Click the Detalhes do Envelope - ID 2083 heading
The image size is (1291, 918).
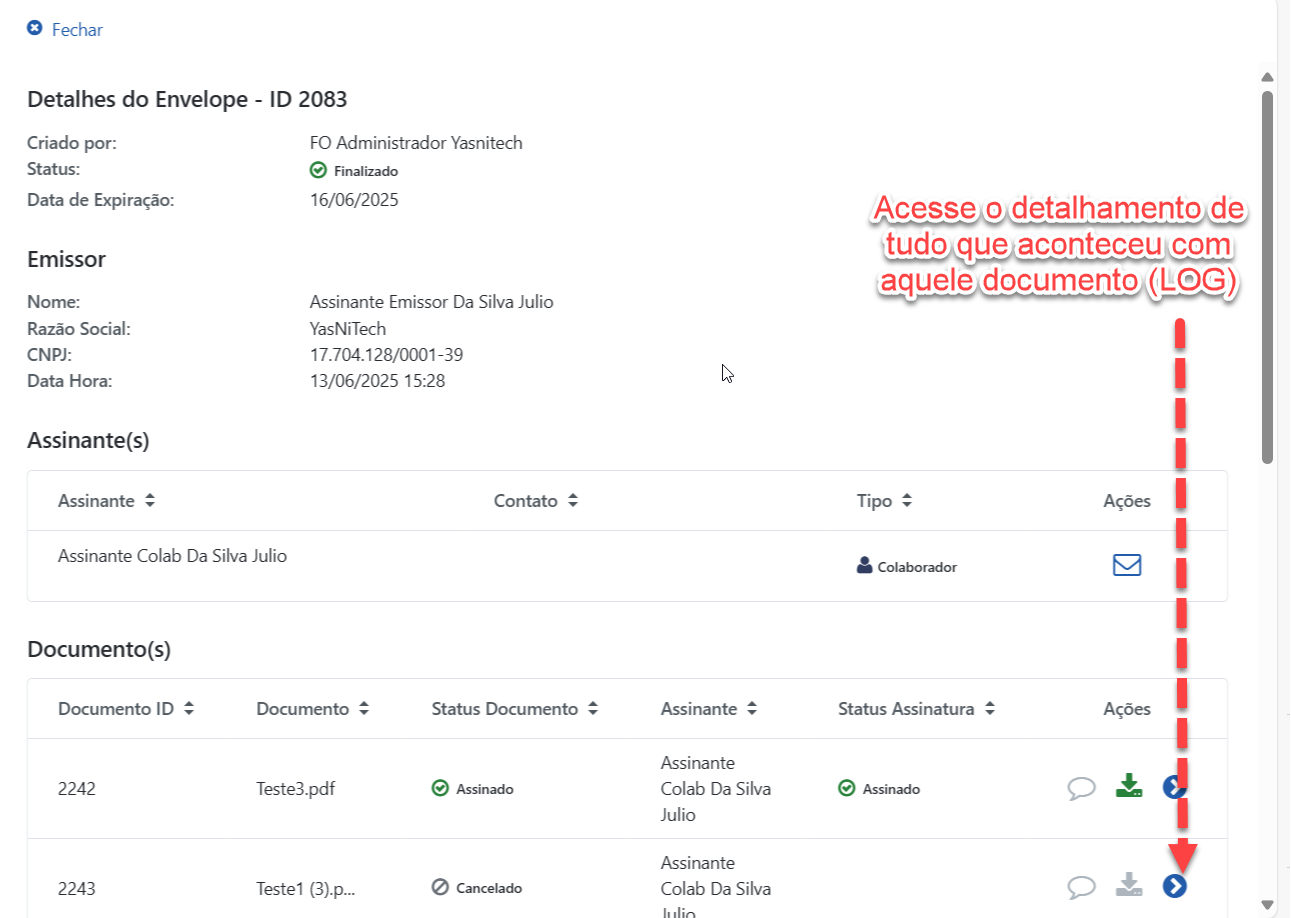(x=188, y=99)
